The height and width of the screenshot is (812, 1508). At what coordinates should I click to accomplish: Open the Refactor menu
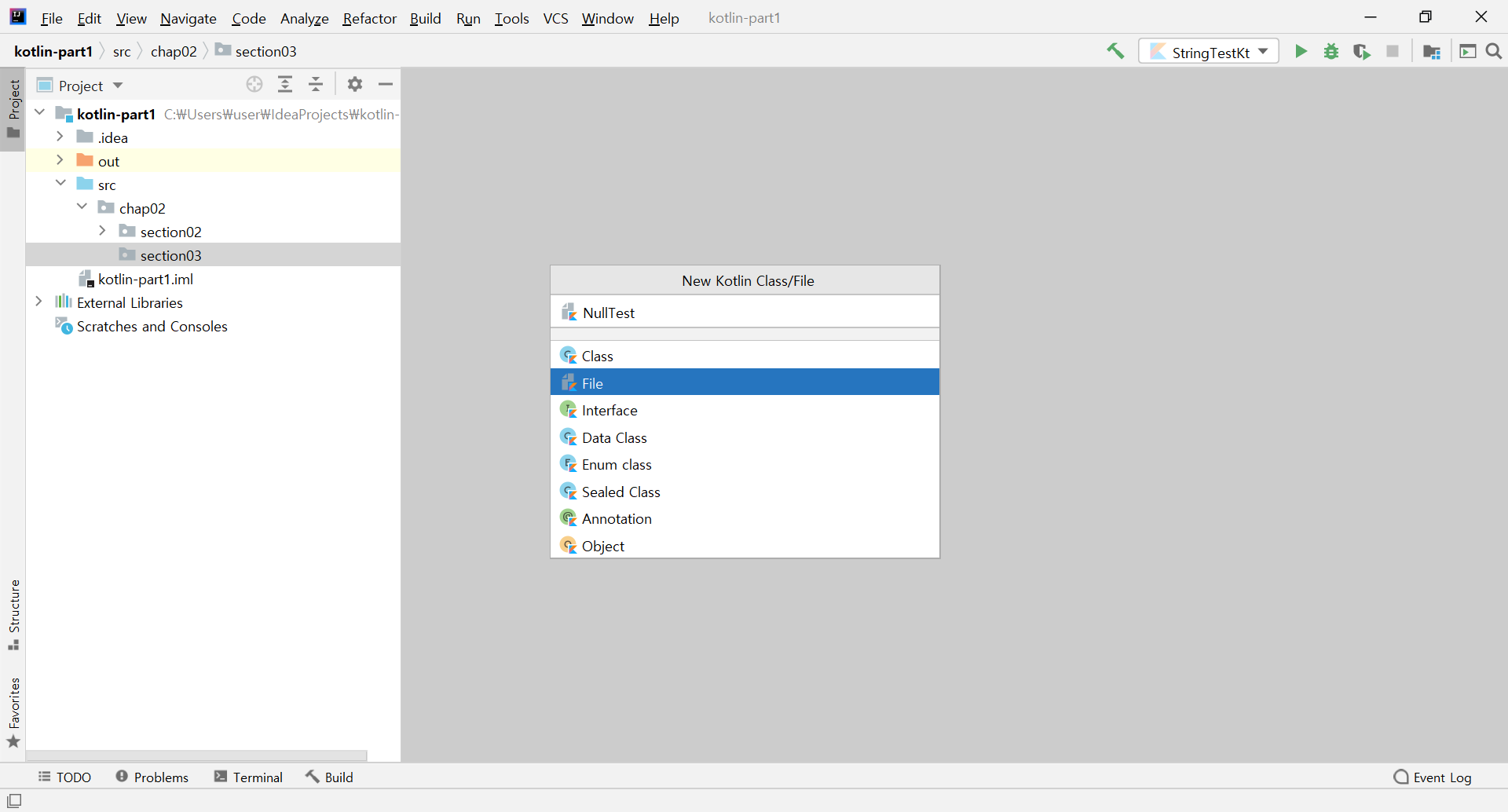369,18
